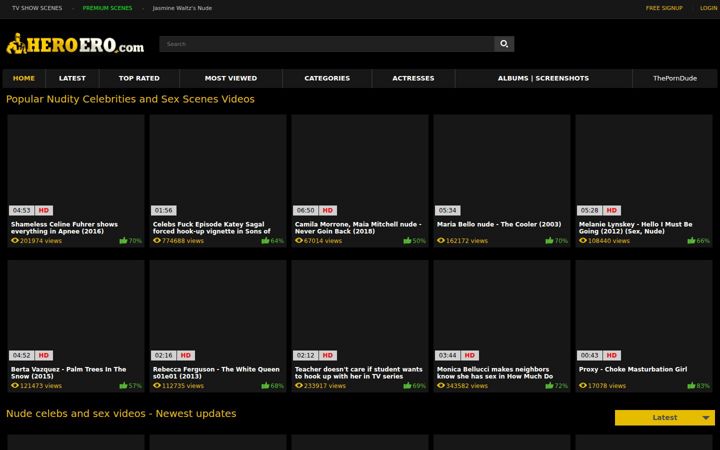Open the thumbnail with the 02:16 duration
Viewport: 720px width, 450px height.
pos(218,311)
